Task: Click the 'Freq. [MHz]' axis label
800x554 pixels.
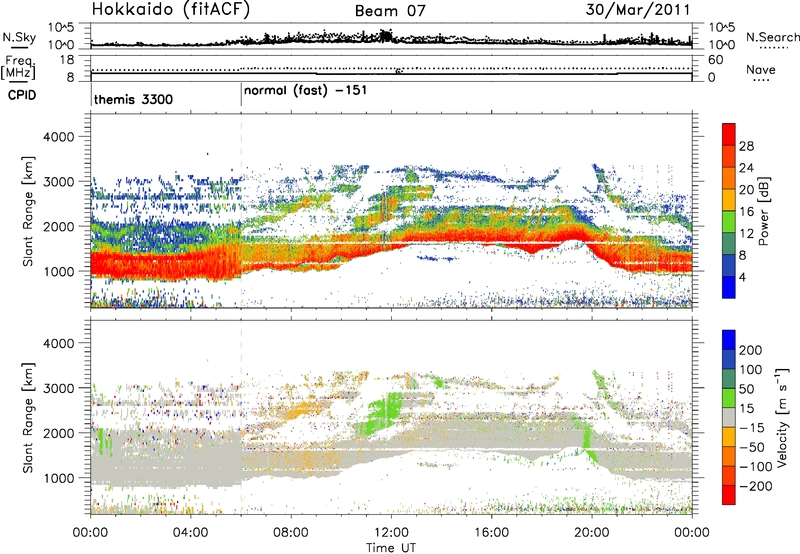Action: 19,67
